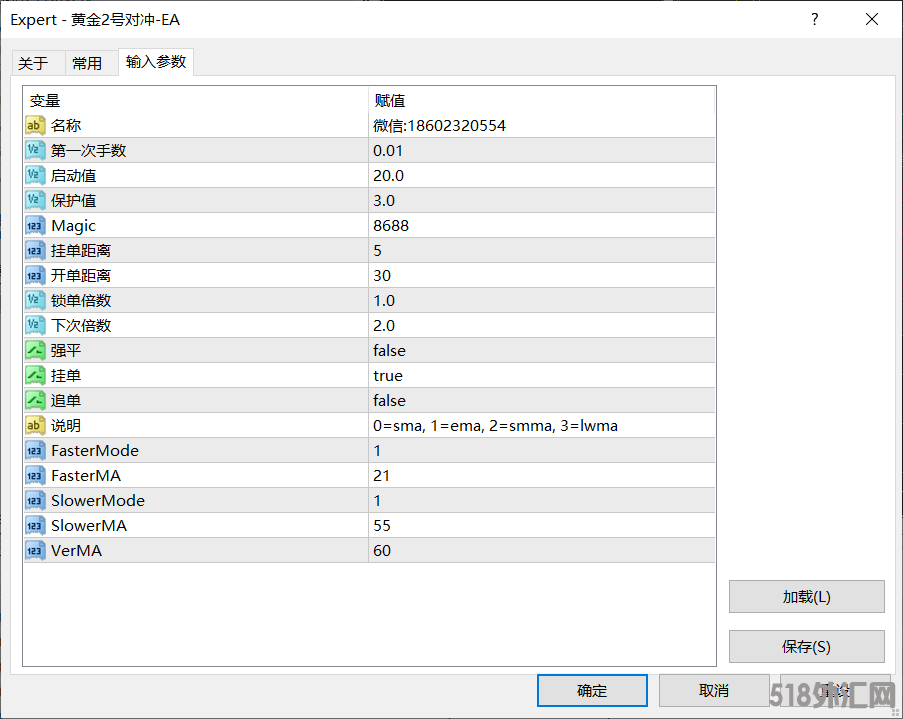Click the integer icon next to VerMA

coord(35,550)
